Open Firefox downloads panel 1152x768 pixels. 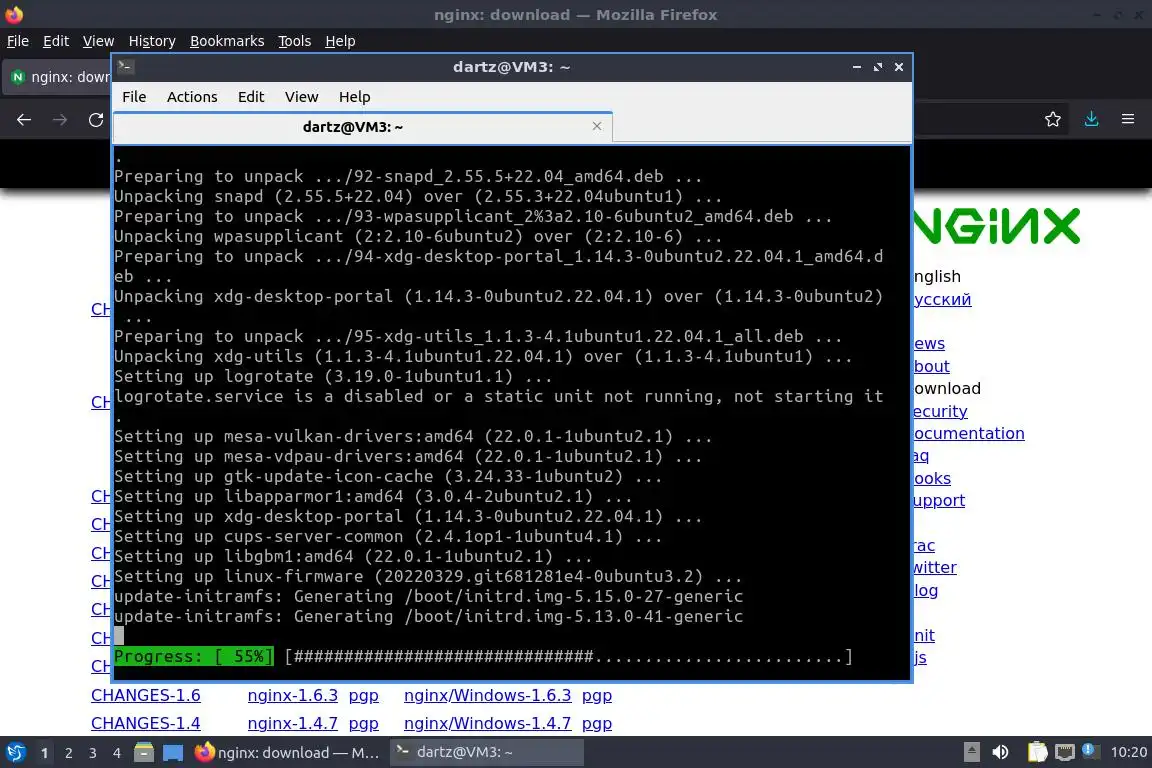point(1091,119)
